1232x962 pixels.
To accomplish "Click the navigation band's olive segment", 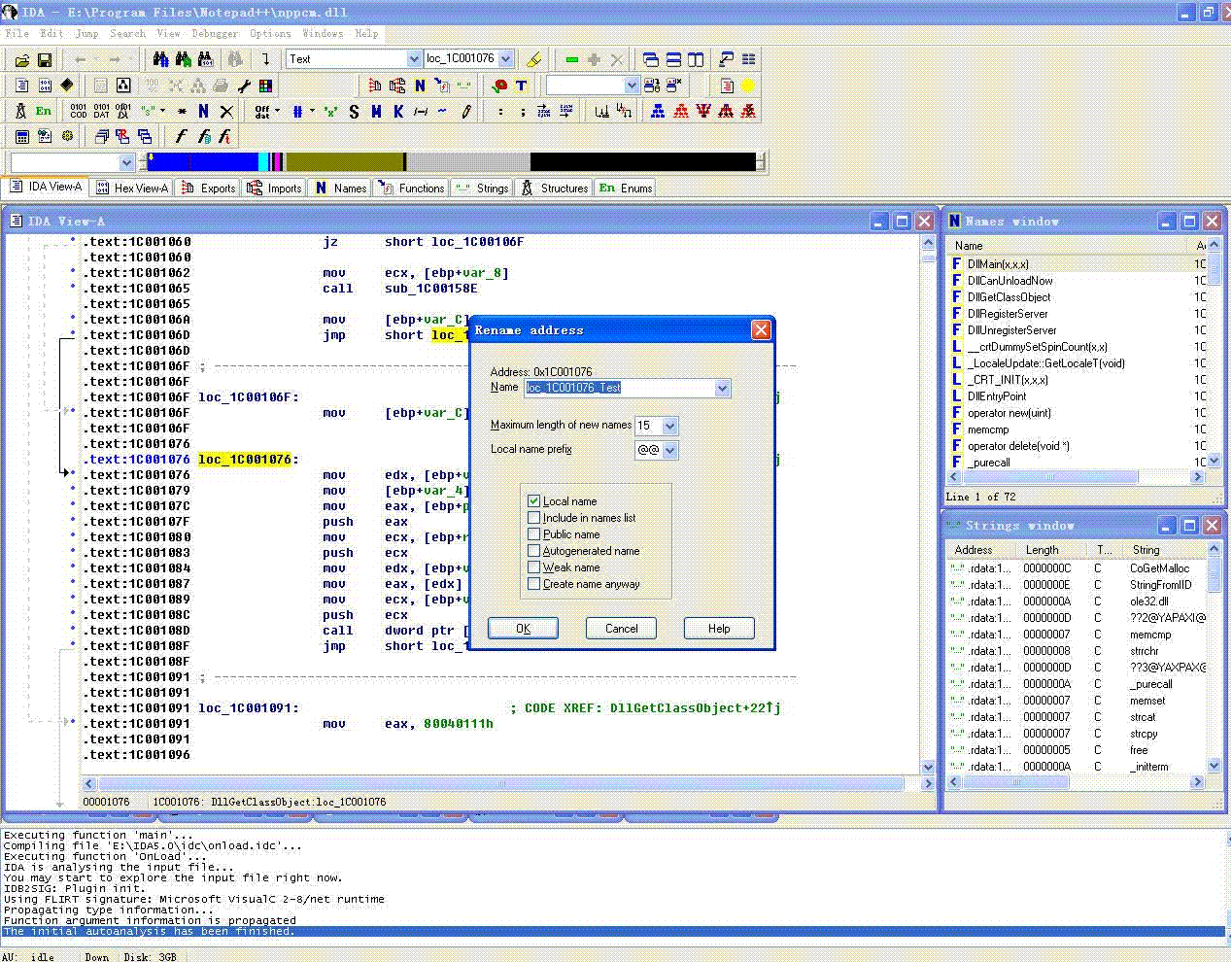I will (344, 162).
